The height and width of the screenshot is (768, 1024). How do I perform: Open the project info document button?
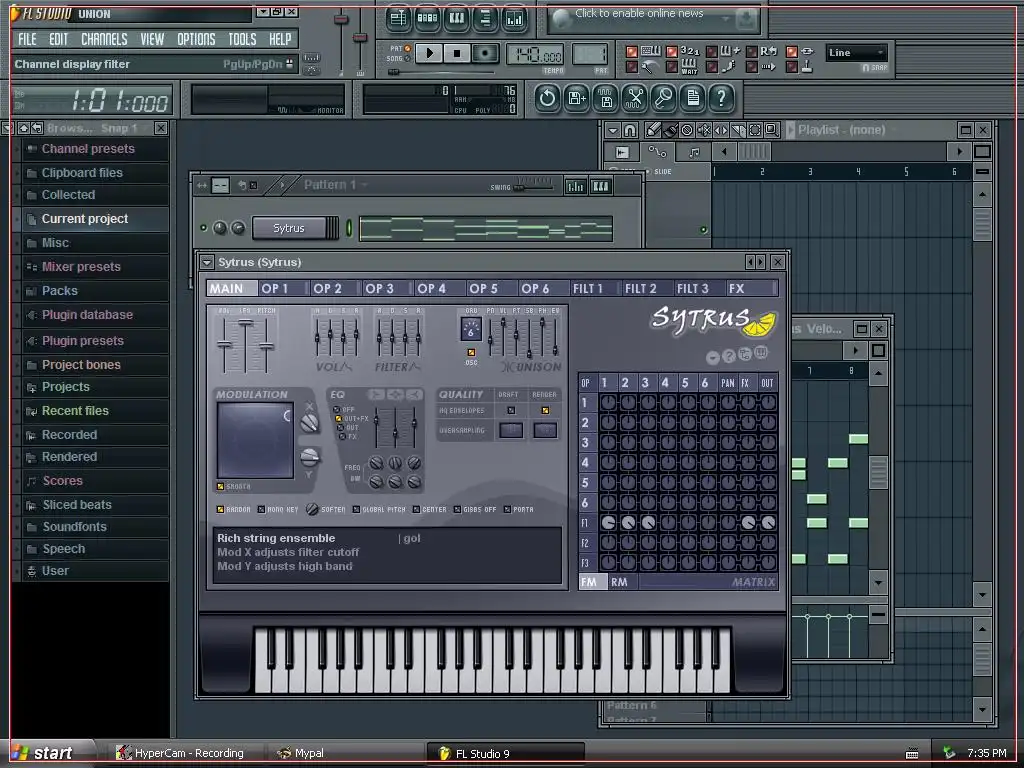tap(692, 99)
